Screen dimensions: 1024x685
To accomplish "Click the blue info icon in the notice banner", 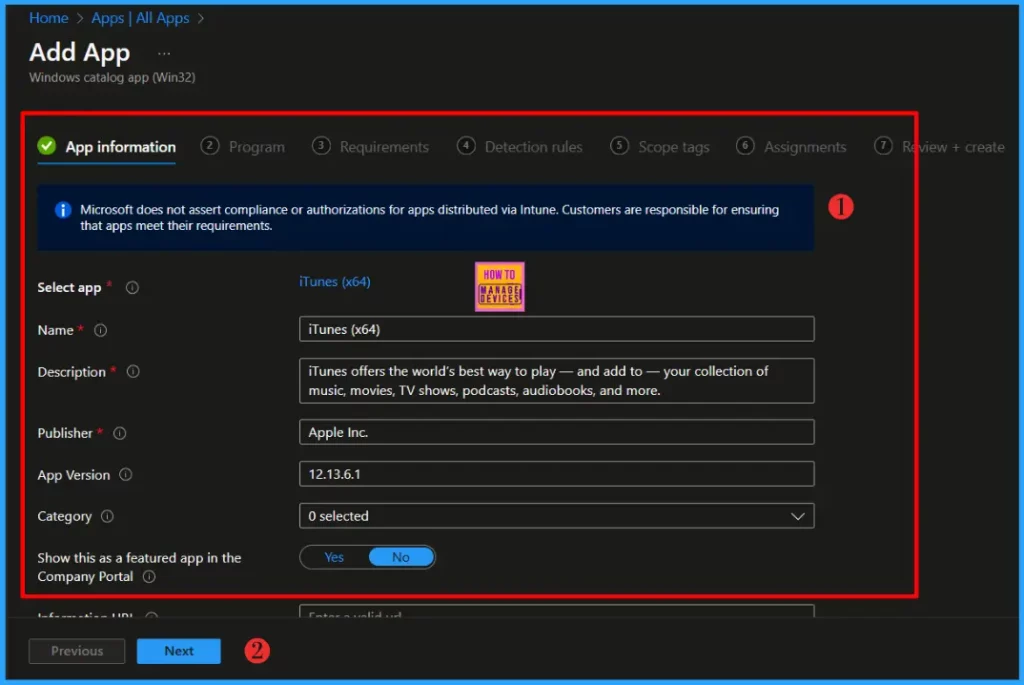I will (63, 210).
